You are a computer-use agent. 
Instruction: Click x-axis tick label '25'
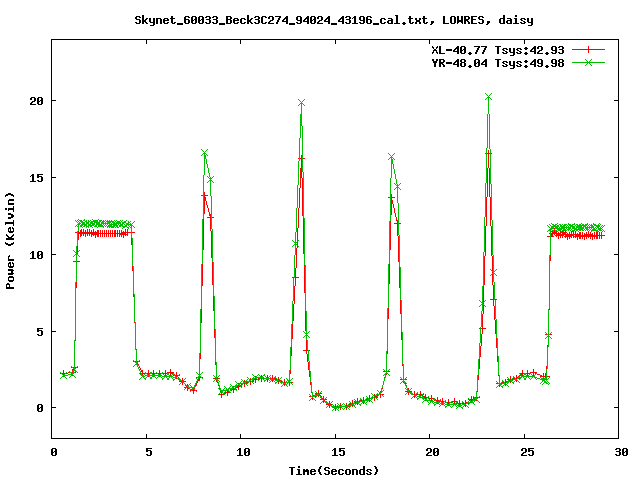[527, 452]
